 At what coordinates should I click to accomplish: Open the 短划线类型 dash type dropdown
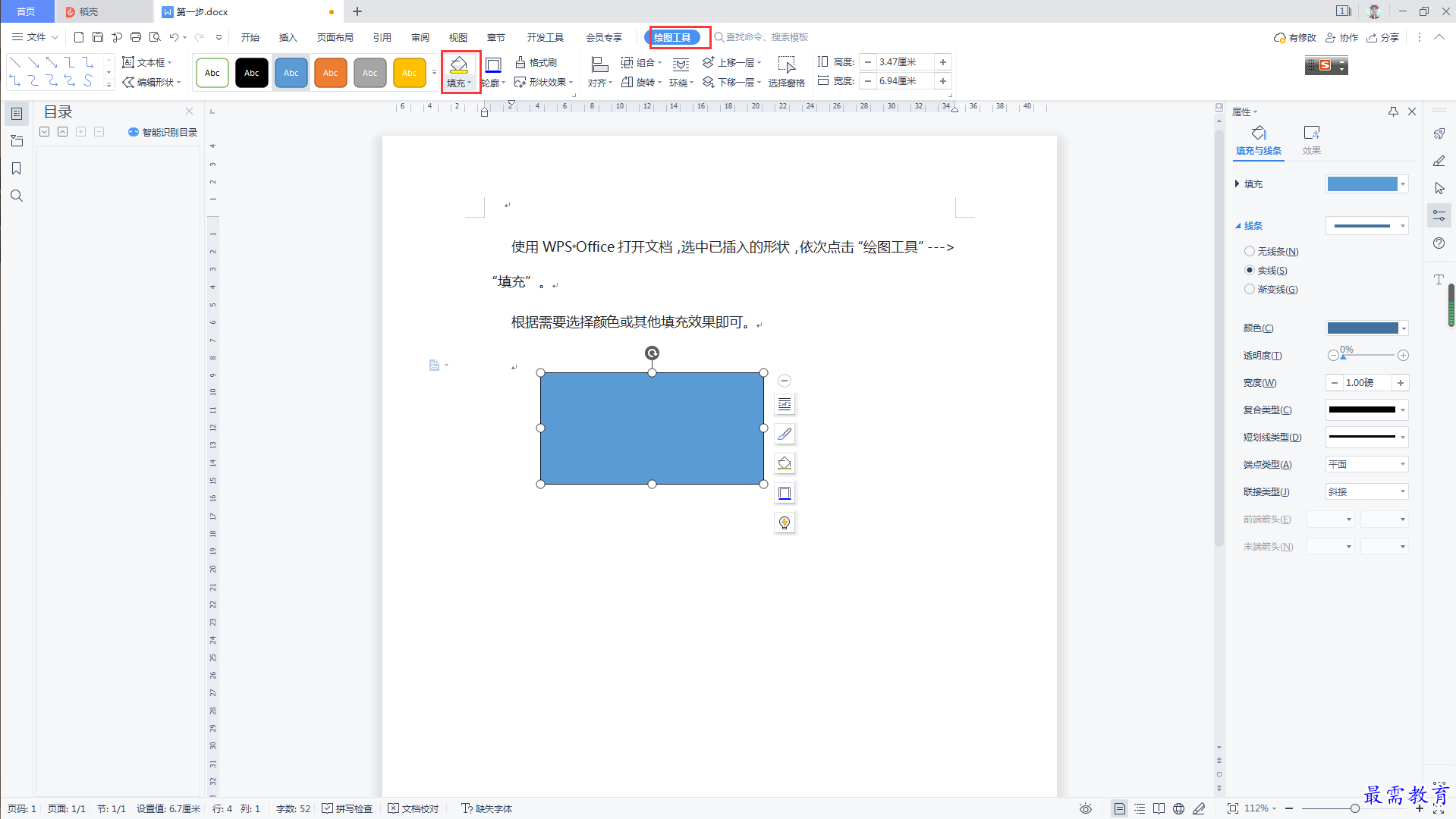(1367, 437)
